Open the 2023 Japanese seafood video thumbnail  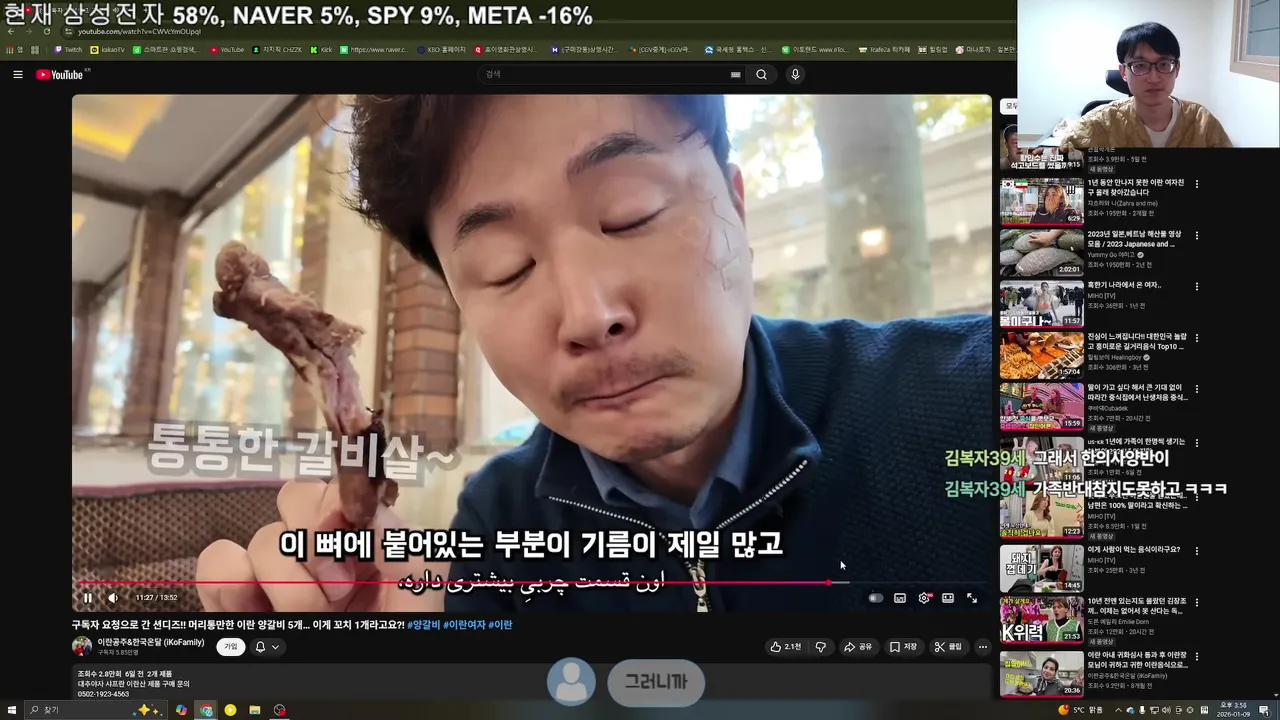pos(1041,252)
